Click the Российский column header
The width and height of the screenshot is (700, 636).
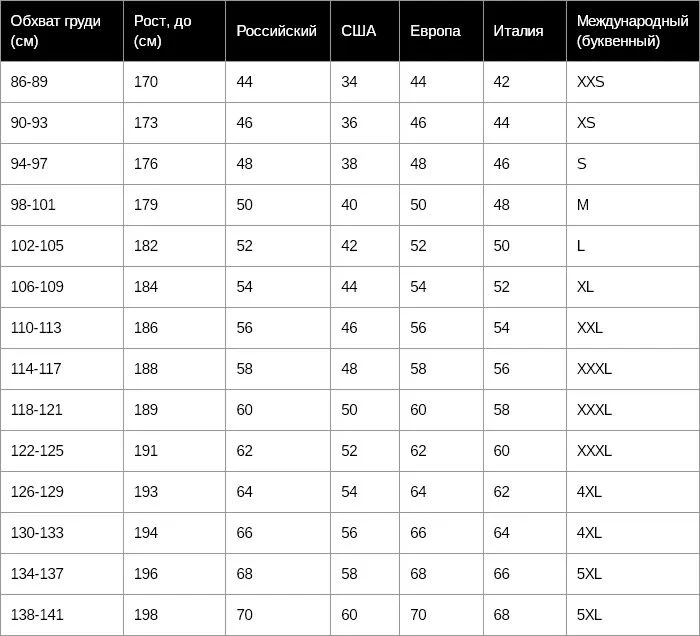278,30
